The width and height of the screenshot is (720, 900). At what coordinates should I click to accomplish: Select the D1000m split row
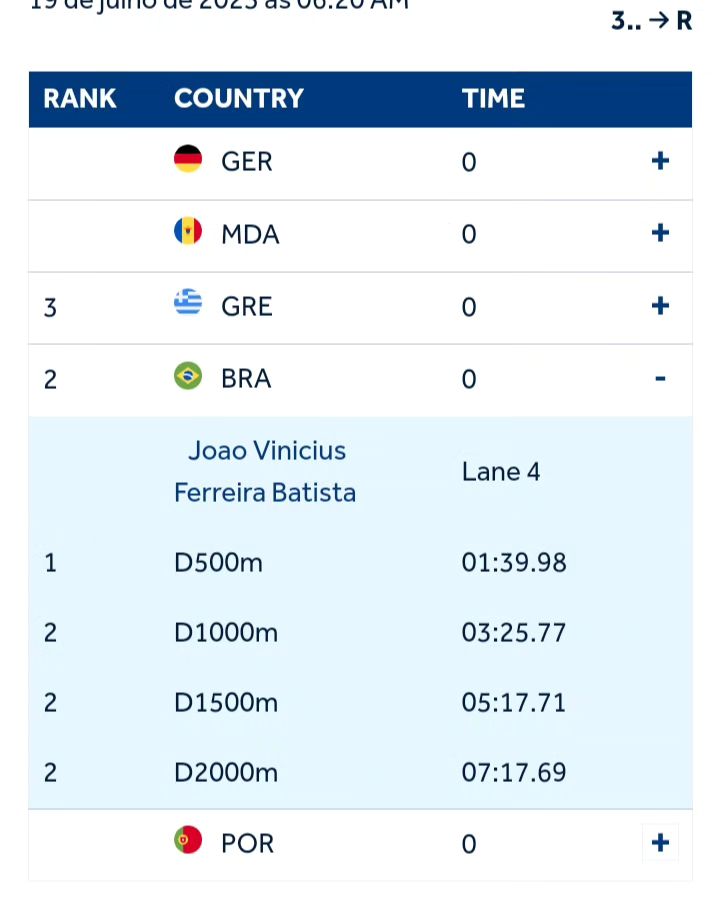(226, 633)
